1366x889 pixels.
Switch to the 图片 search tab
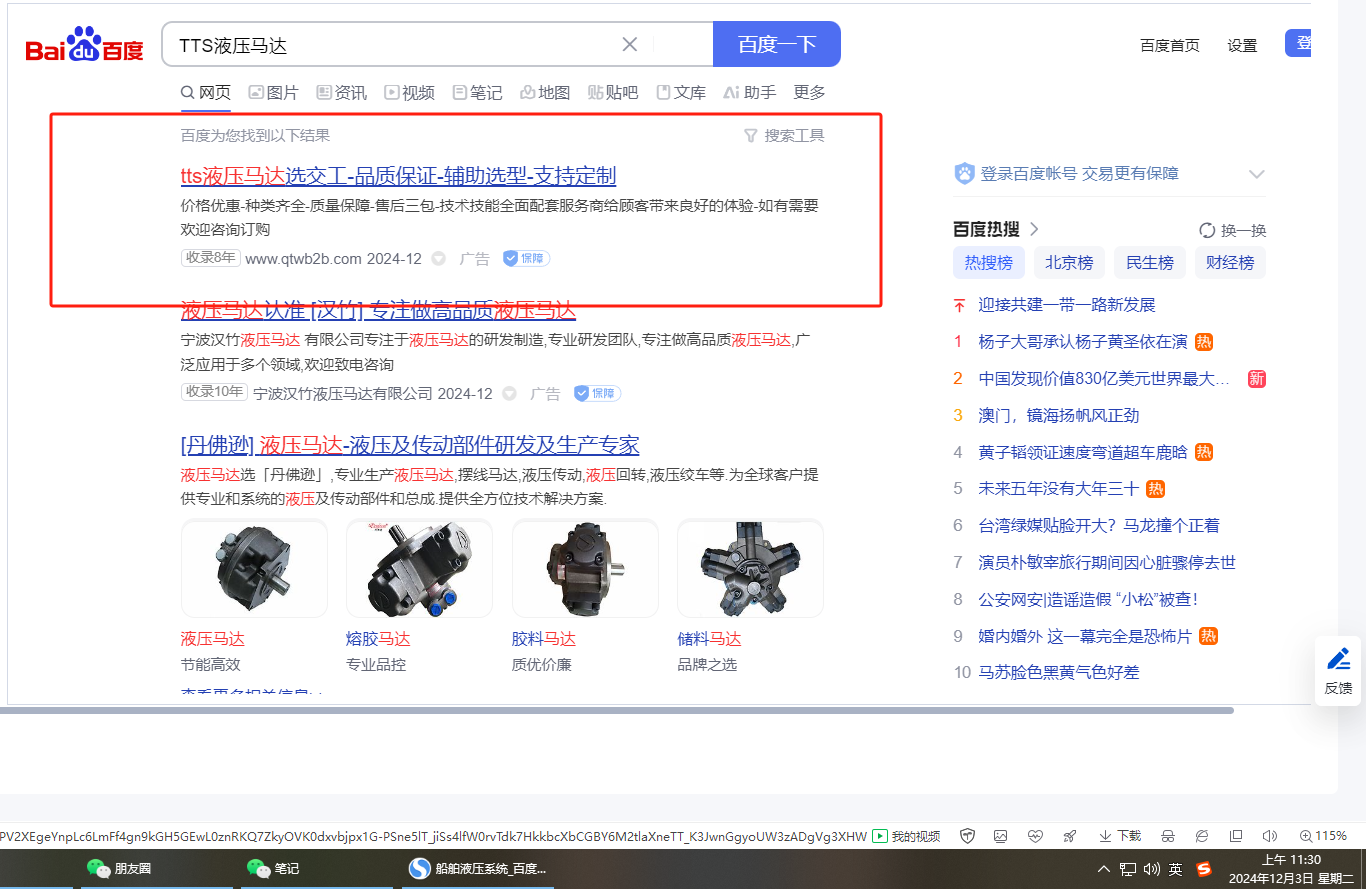pyautogui.click(x=273, y=92)
